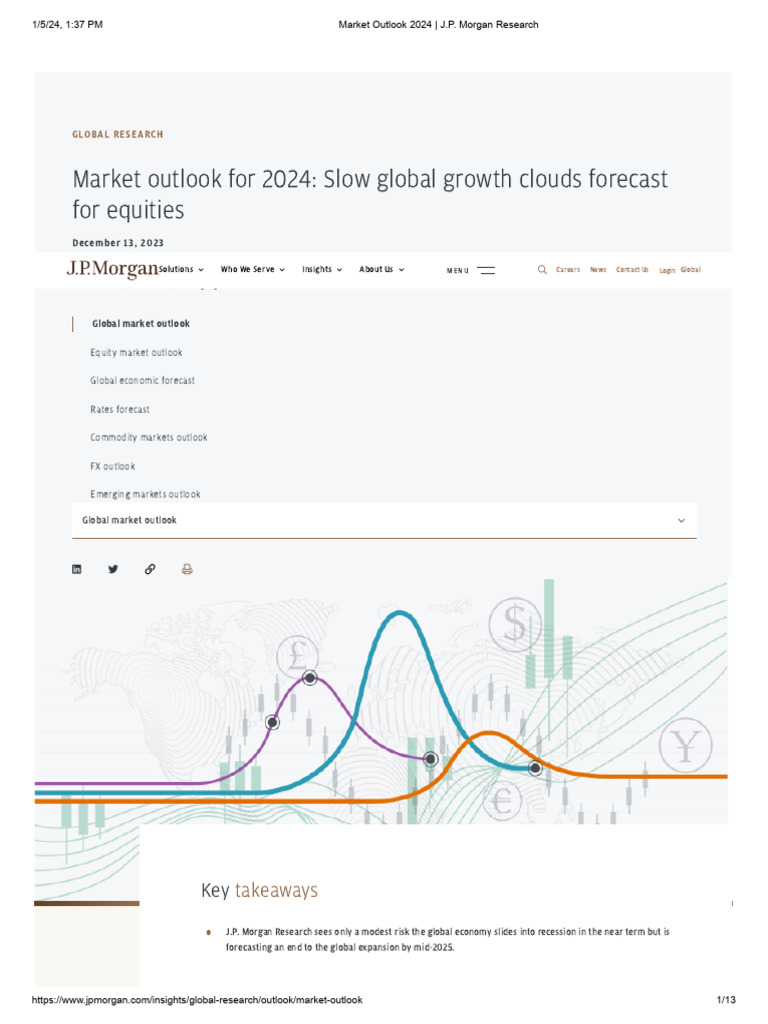The image size is (768, 1024).
Task: Click the Login link
Action: click(x=667, y=270)
